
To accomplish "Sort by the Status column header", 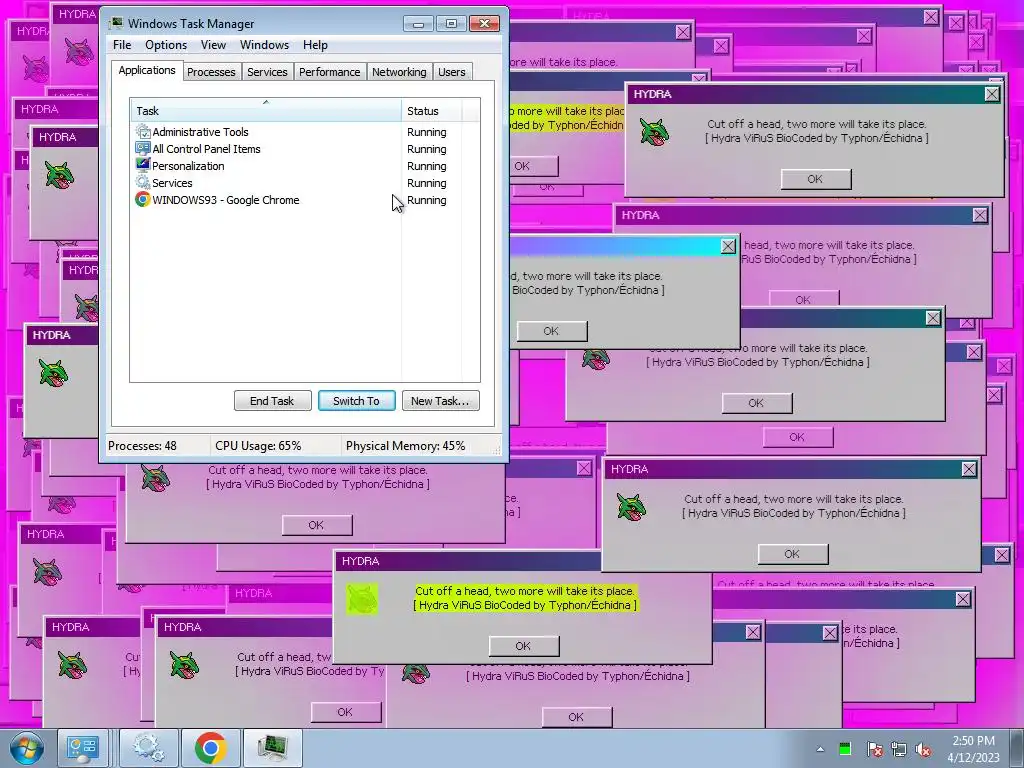I will tap(432, 110).
